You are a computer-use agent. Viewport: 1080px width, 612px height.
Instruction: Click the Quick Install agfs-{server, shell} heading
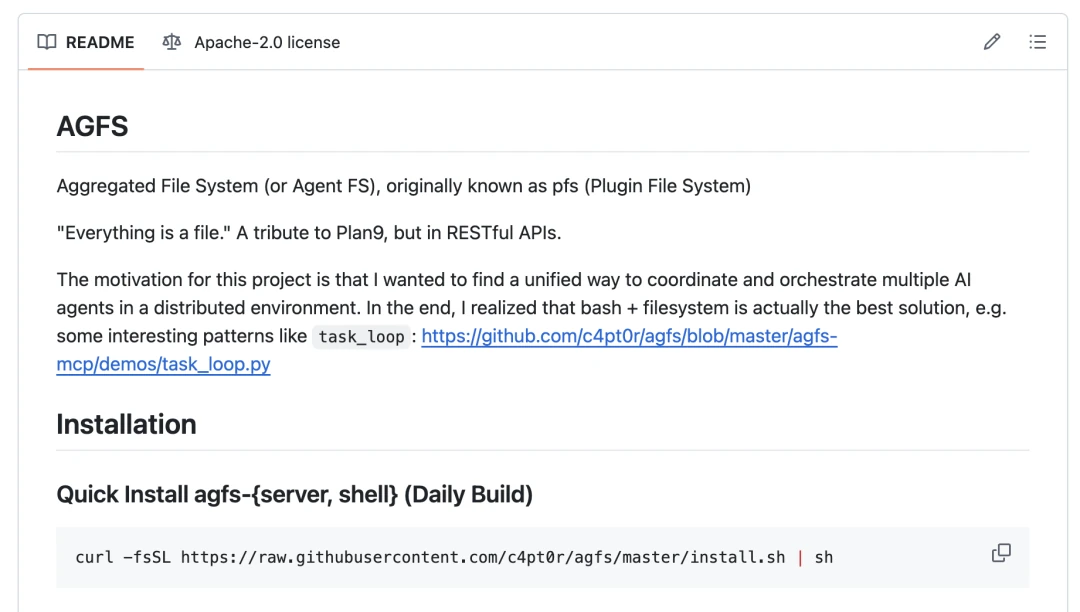(x=294, y=494)
